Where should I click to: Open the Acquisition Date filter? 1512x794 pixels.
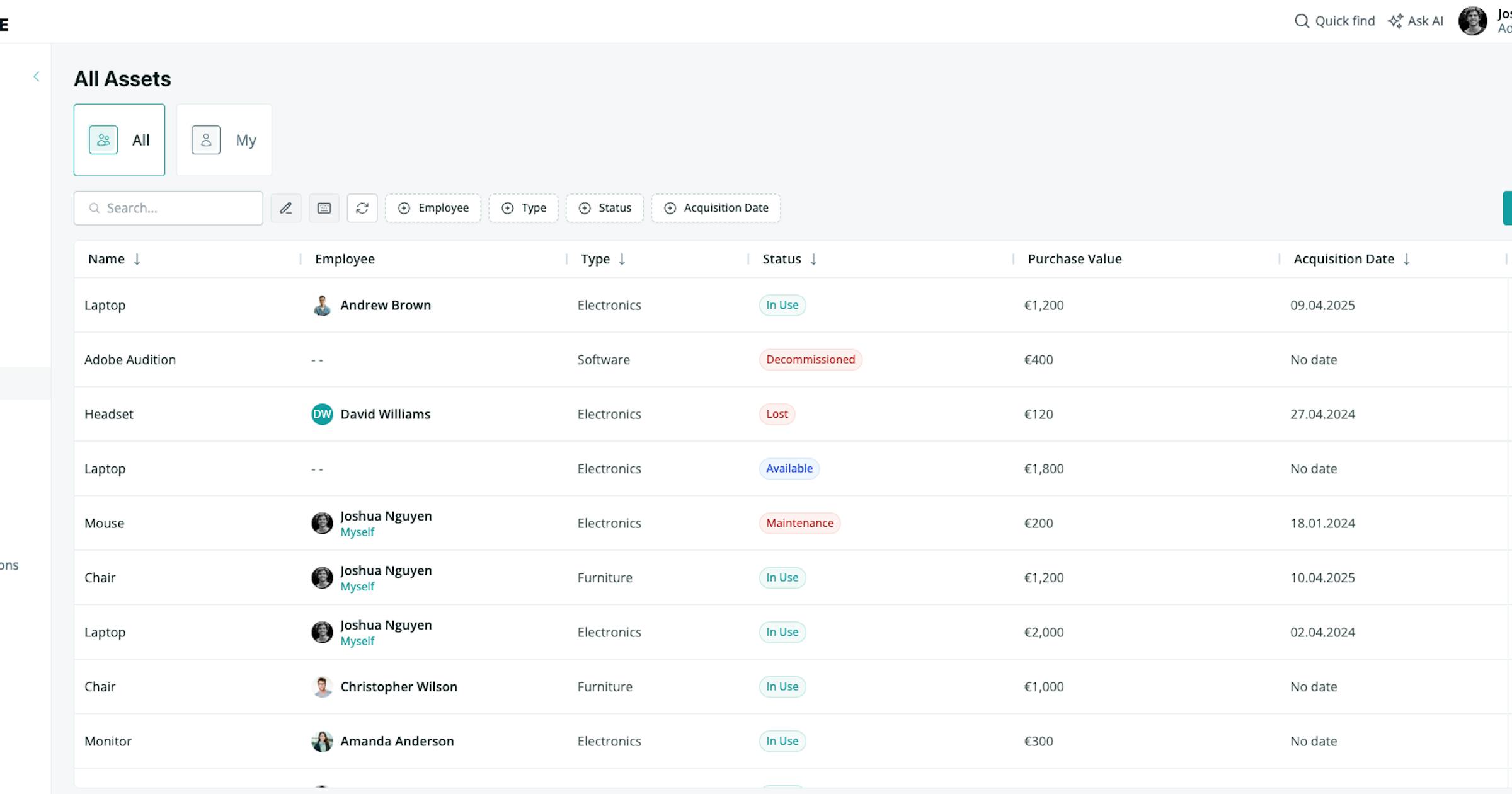click(x=716, y=208)
